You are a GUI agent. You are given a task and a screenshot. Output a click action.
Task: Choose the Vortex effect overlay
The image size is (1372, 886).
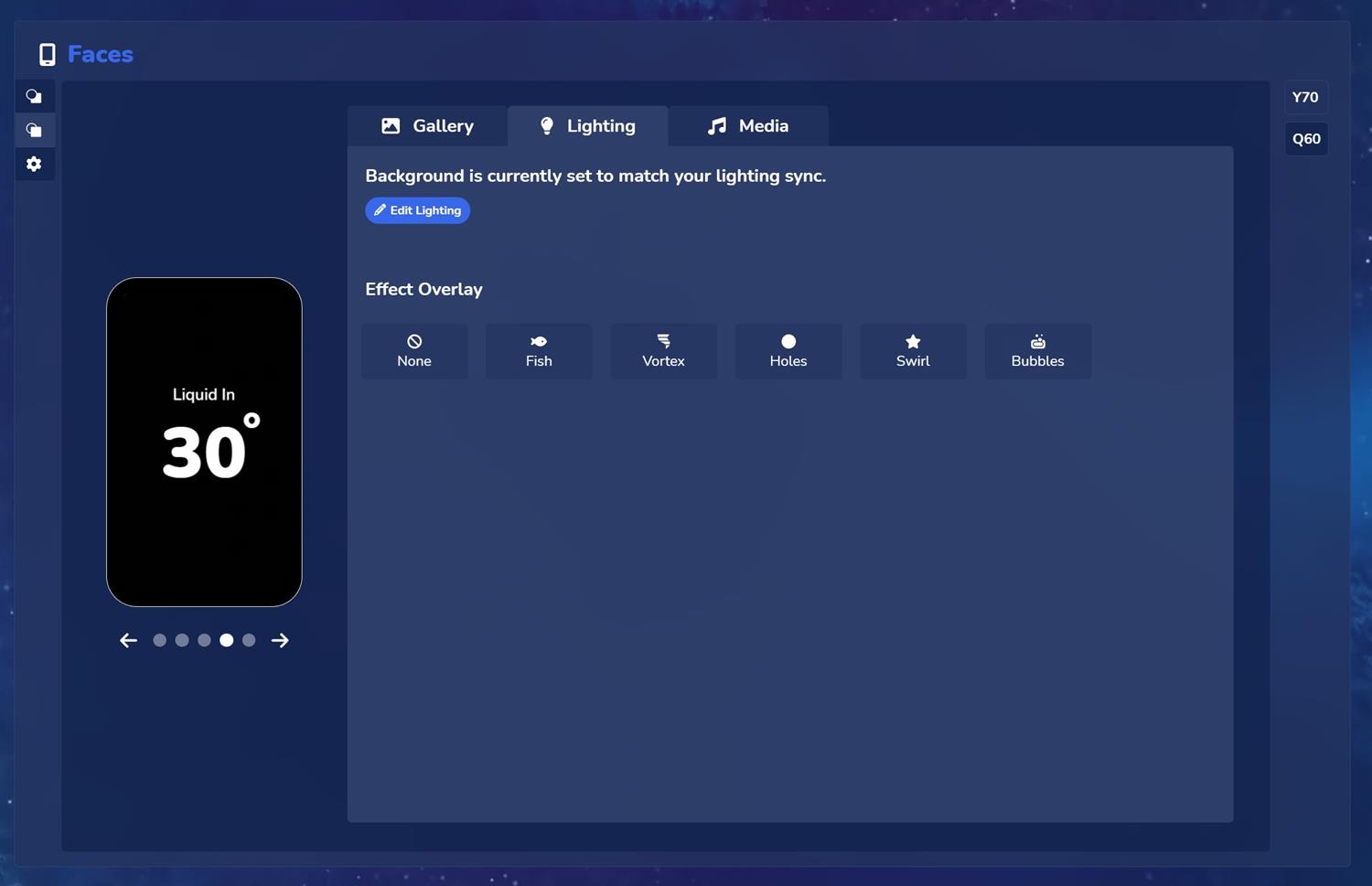[x=663, y=351]
